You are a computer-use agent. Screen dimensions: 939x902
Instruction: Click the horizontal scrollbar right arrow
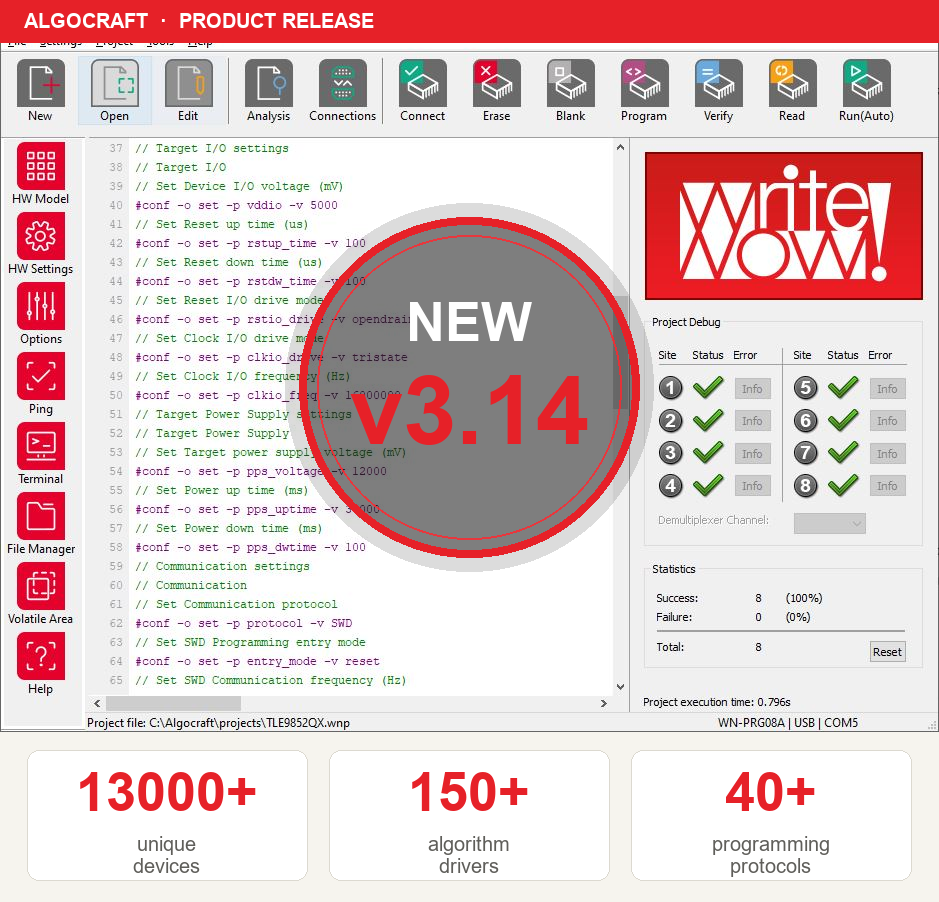pyautogui.click(x=604, y=704)
